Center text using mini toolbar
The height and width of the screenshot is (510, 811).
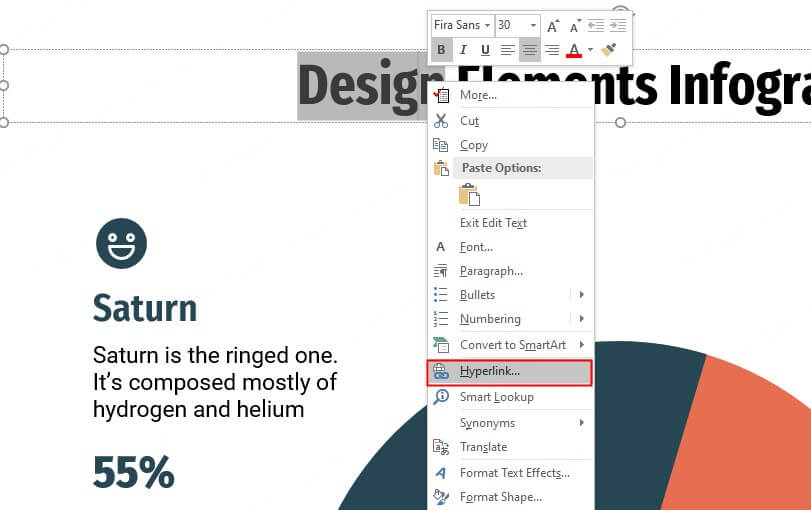tap(530, 50)
